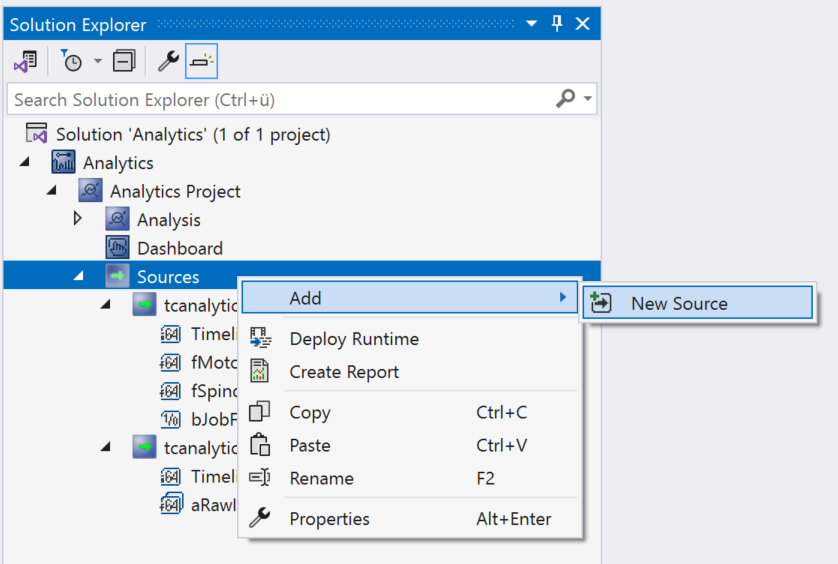The height and width of the screenshot is (564, 838).
Task: Click the New Source icon
Action: (600, 303)
